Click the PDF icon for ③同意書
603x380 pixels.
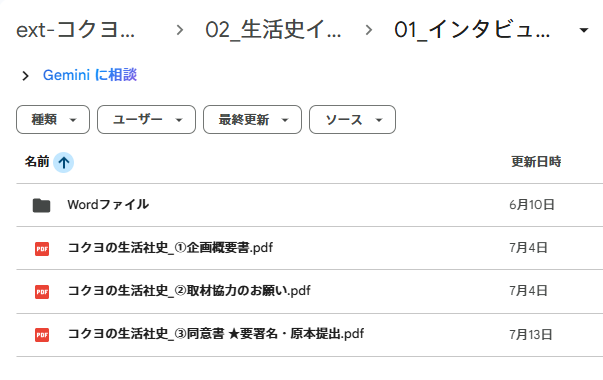tap(42, 335)
